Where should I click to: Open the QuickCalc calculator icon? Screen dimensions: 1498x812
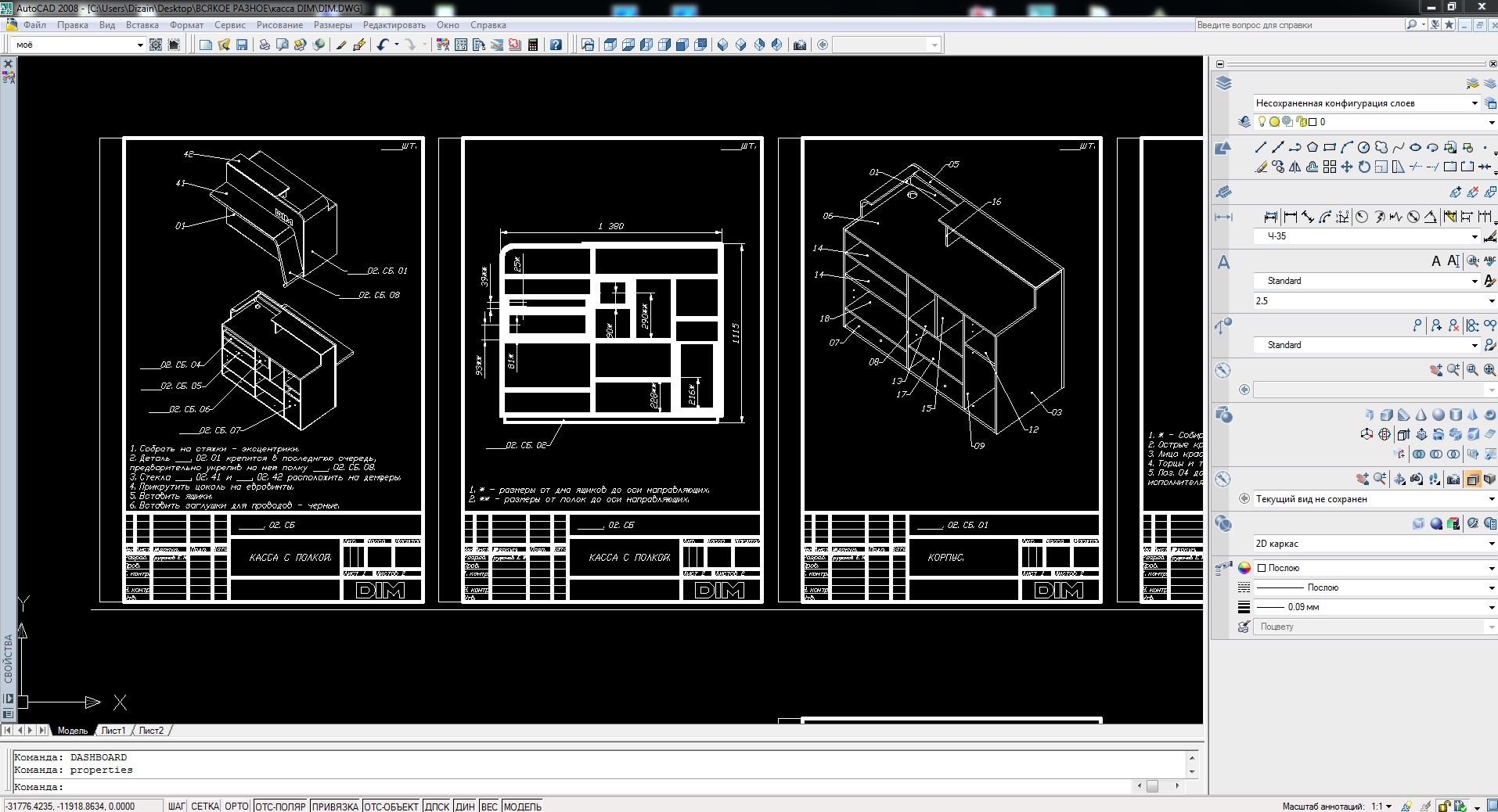pos(533,45)
